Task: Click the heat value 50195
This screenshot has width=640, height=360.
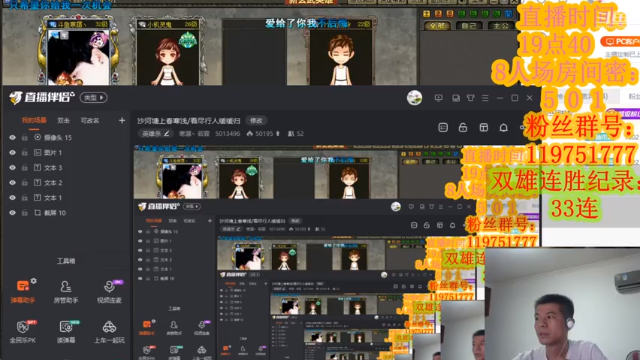Action: (265, 133)
